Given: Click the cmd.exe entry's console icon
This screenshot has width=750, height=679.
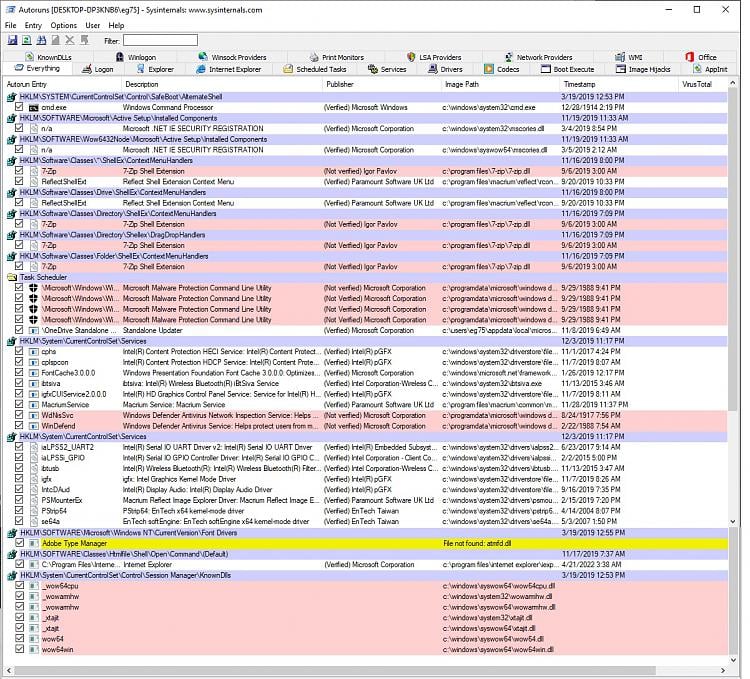Looking at the screenshot, I should click(x=33, y=108).
